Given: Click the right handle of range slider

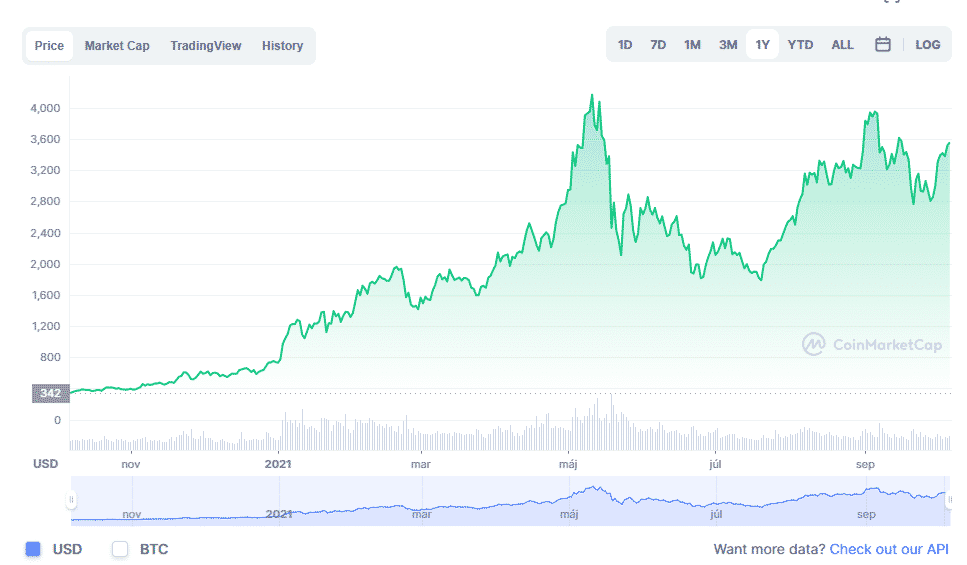Looking at the screenshot, I should 949,500.
